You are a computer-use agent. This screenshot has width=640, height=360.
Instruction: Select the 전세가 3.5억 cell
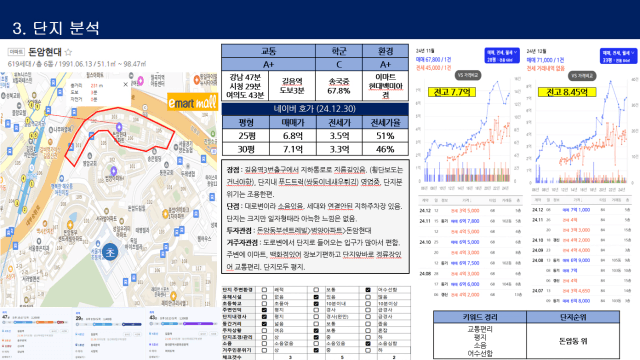[x=339, y=136]
